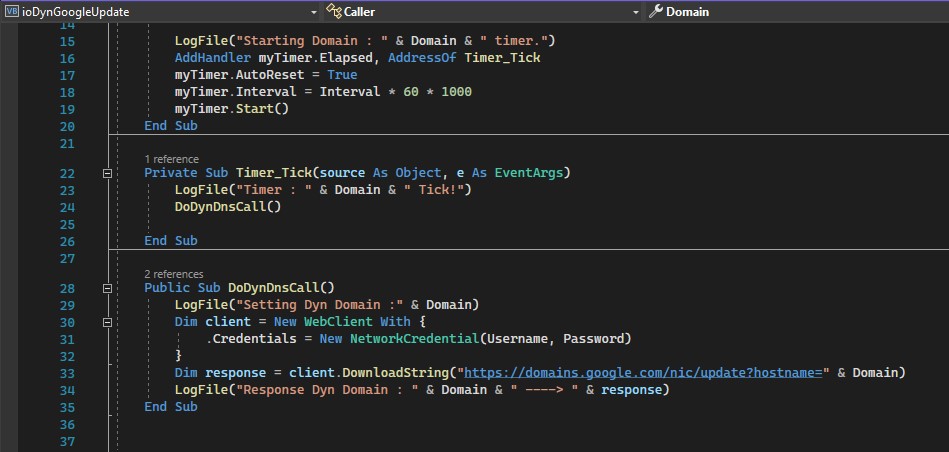Click the '2 references' CodeLens above DoDynDnsCall

pyautogui.click(x=174, y=274)
